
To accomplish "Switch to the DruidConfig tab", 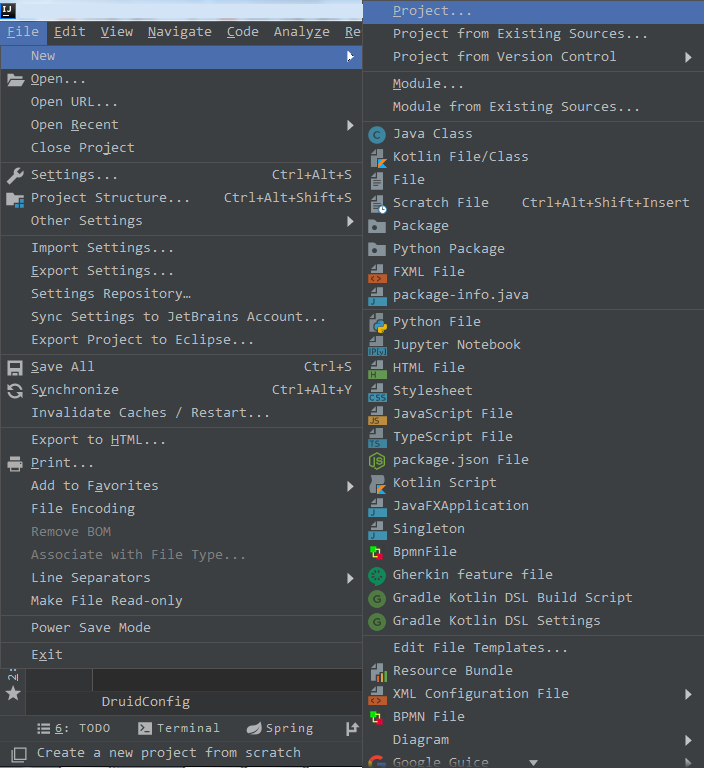I will [145, 702].
